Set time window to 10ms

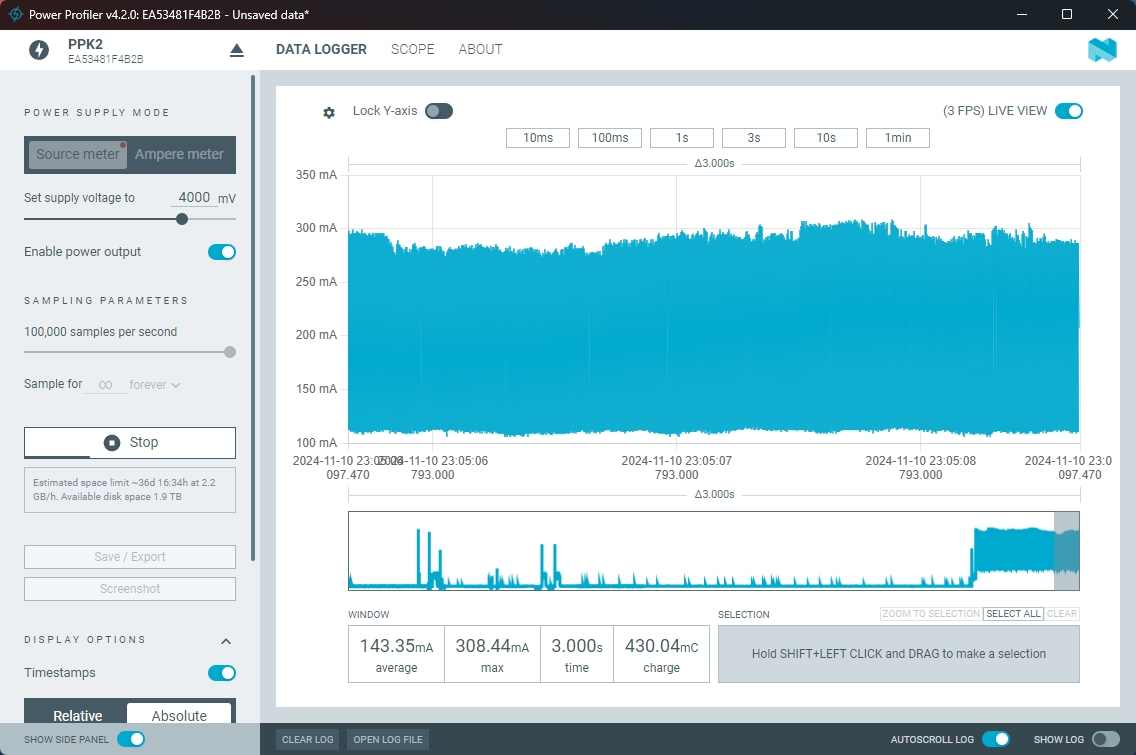pyautogui.click(x=537, y=138)
